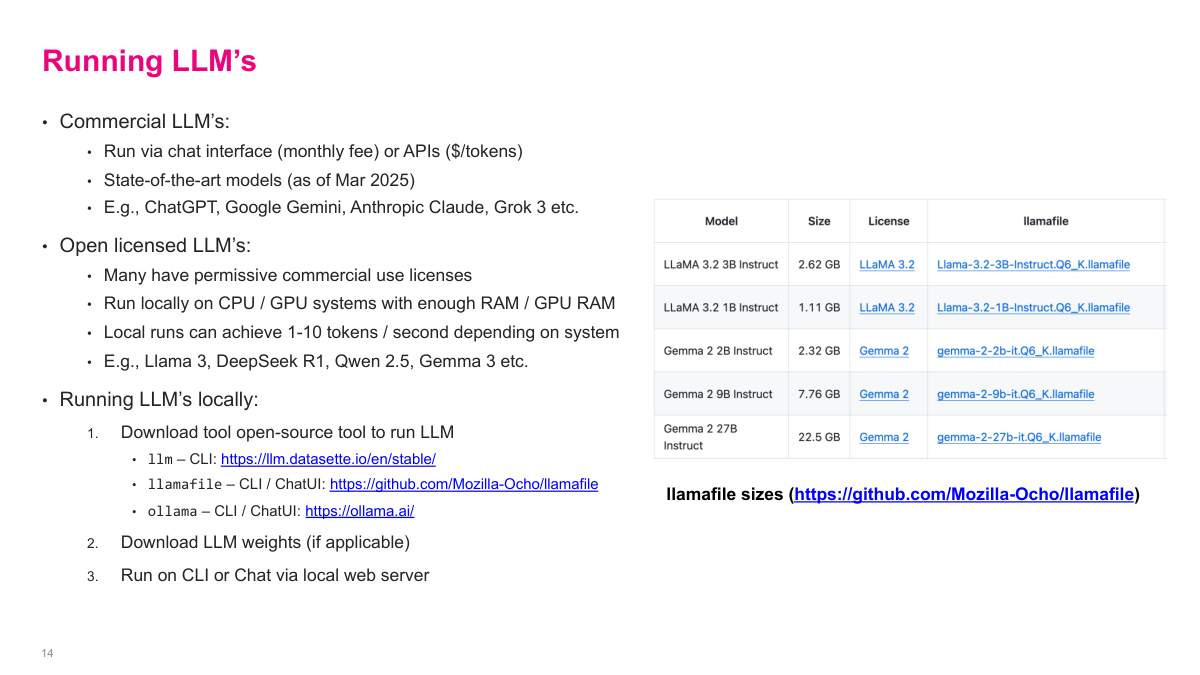The height and width of the screenshot is (675, 1200).
Task: Open the gemma-2-2b-it.Q6_K.llamafile link
Action: tap(1015, 351)
